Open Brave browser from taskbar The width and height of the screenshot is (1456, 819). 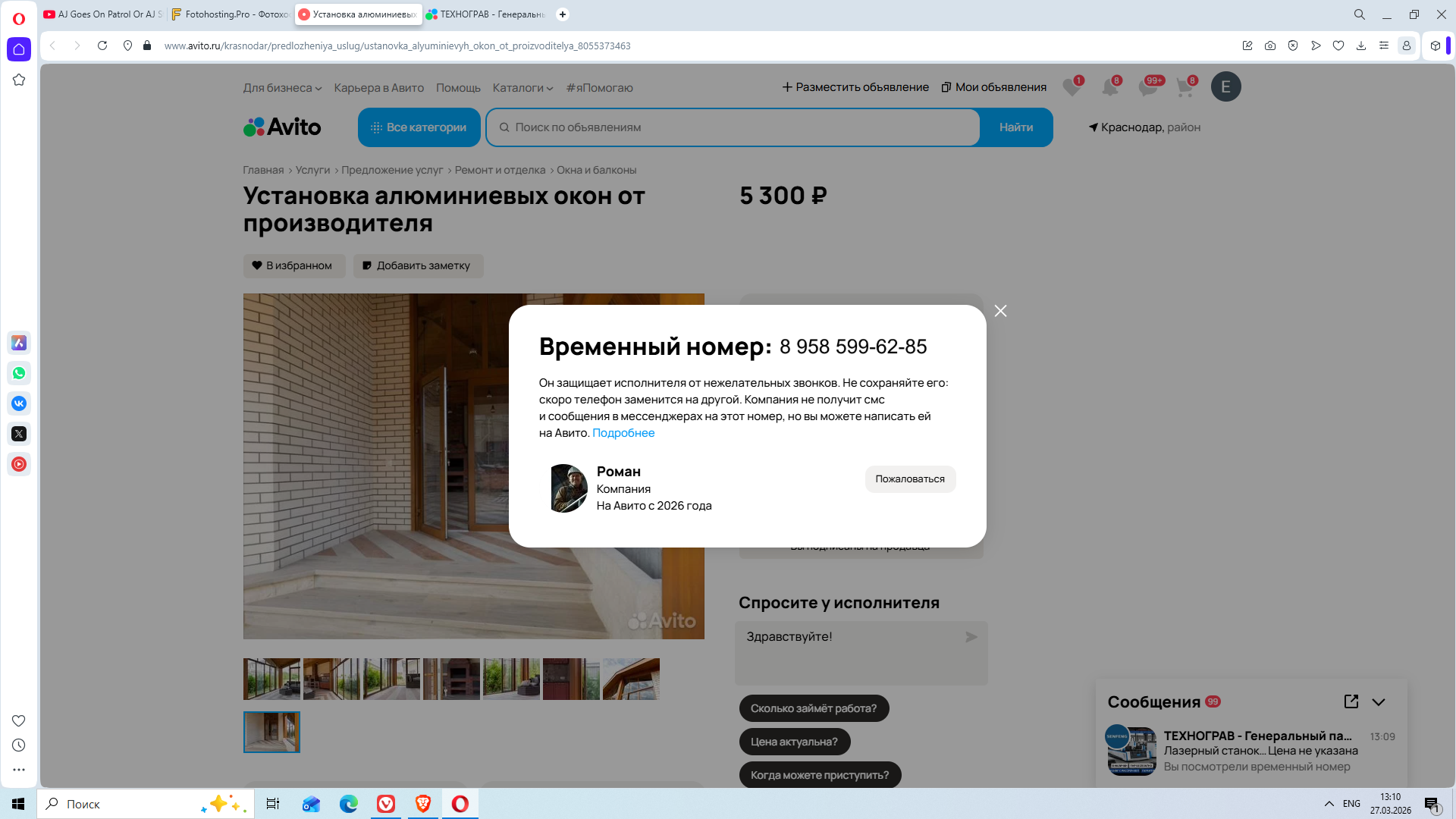tap(423, 804)
